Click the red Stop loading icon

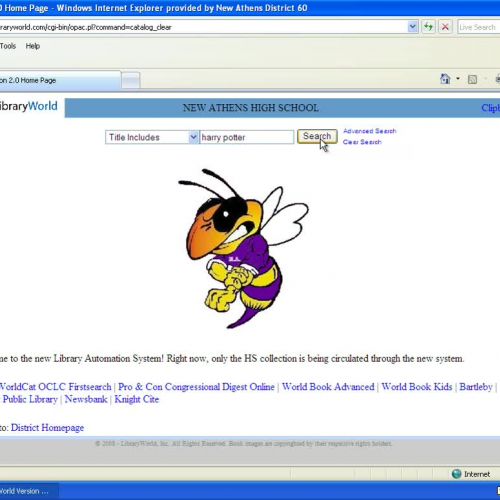tap(445, 27)
